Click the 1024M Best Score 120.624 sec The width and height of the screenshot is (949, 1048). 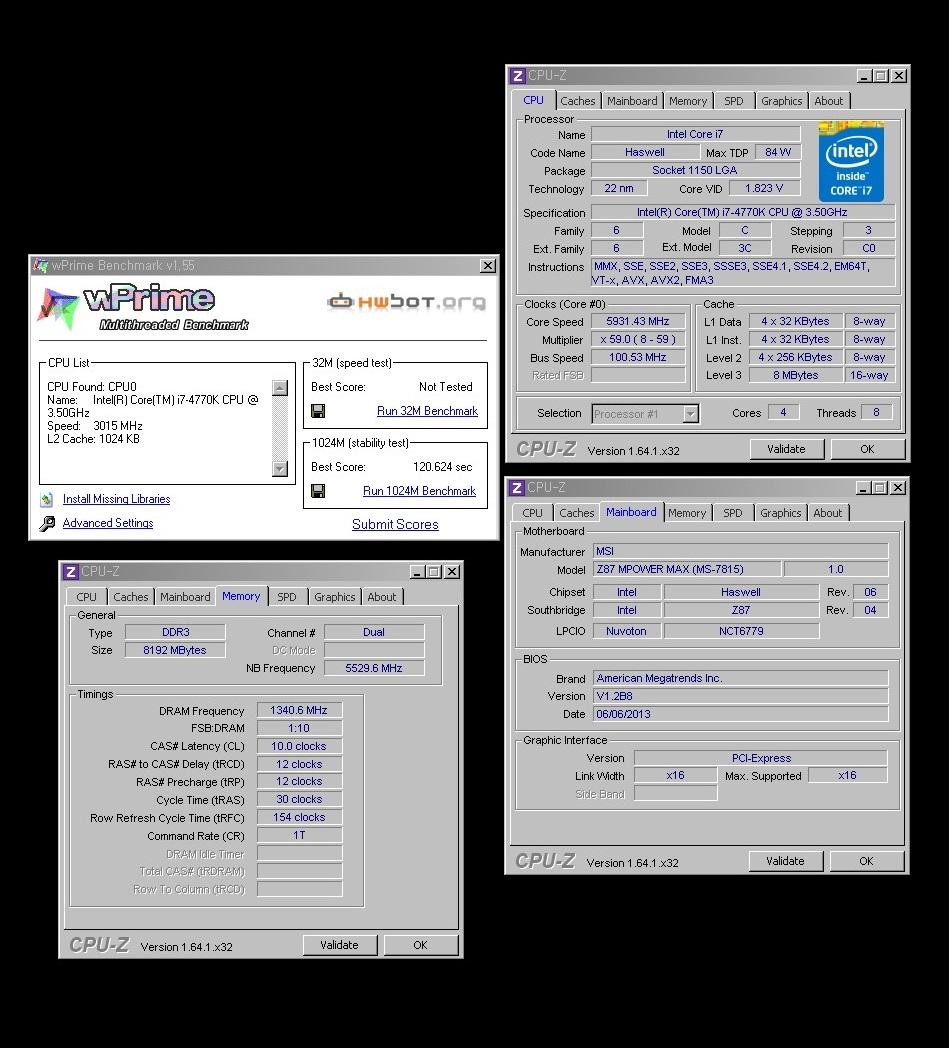(442, 467)
